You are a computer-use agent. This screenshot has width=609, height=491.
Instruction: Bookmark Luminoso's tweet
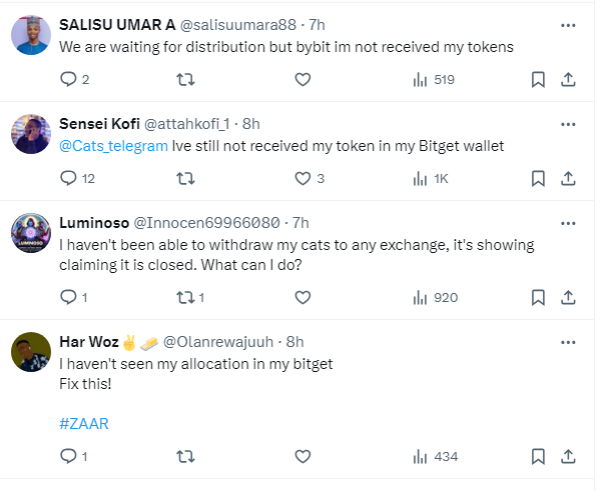point(537,297)
